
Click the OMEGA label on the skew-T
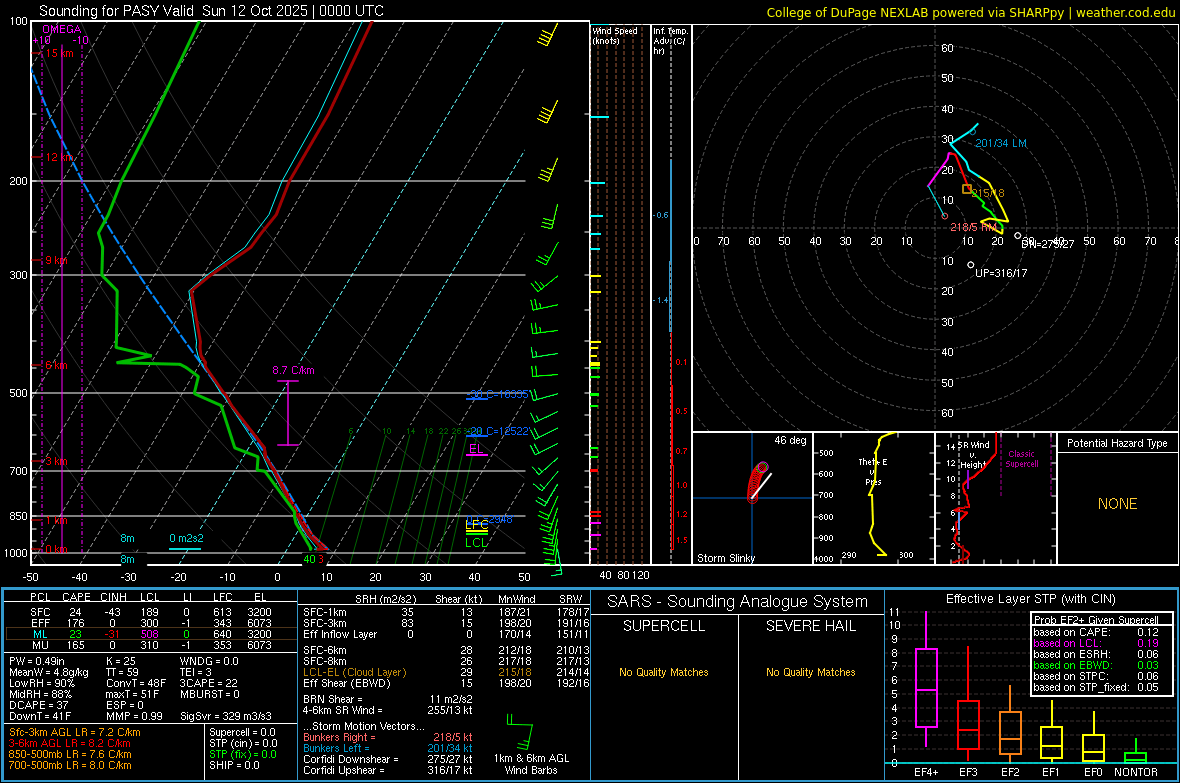[x=62, y=29]
